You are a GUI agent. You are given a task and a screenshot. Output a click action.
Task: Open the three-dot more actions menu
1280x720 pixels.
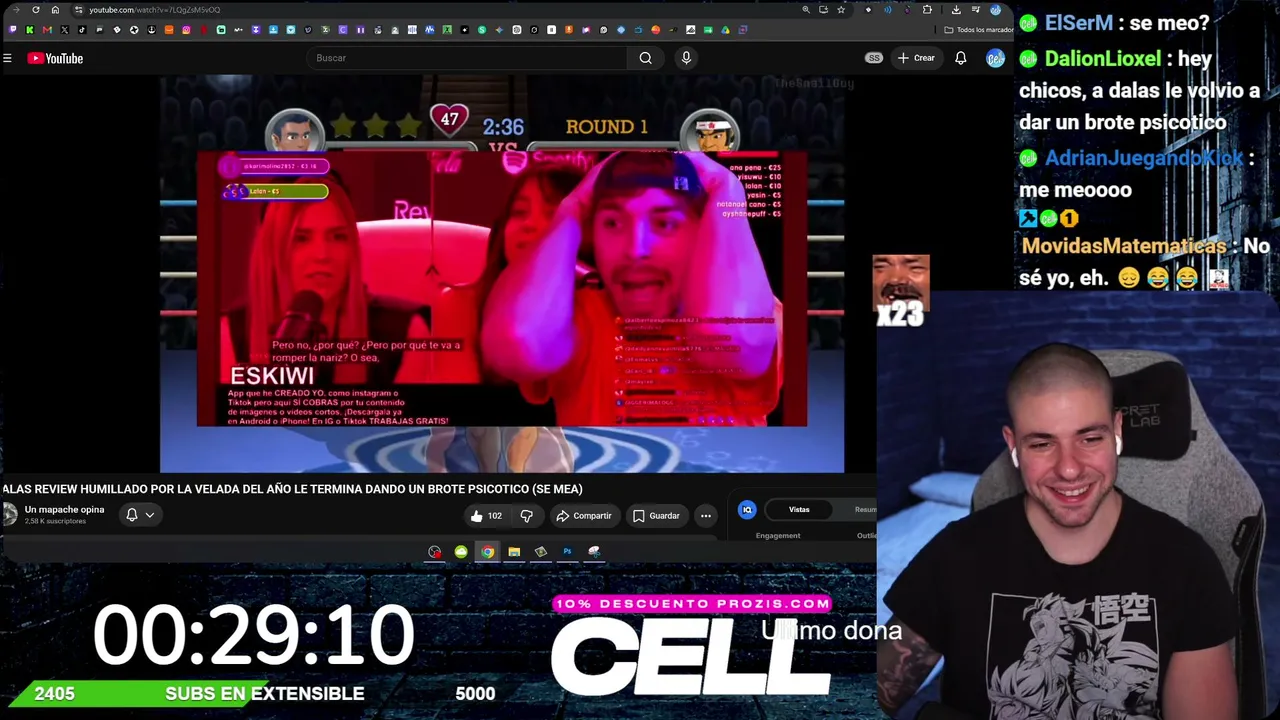pos(706,516)
